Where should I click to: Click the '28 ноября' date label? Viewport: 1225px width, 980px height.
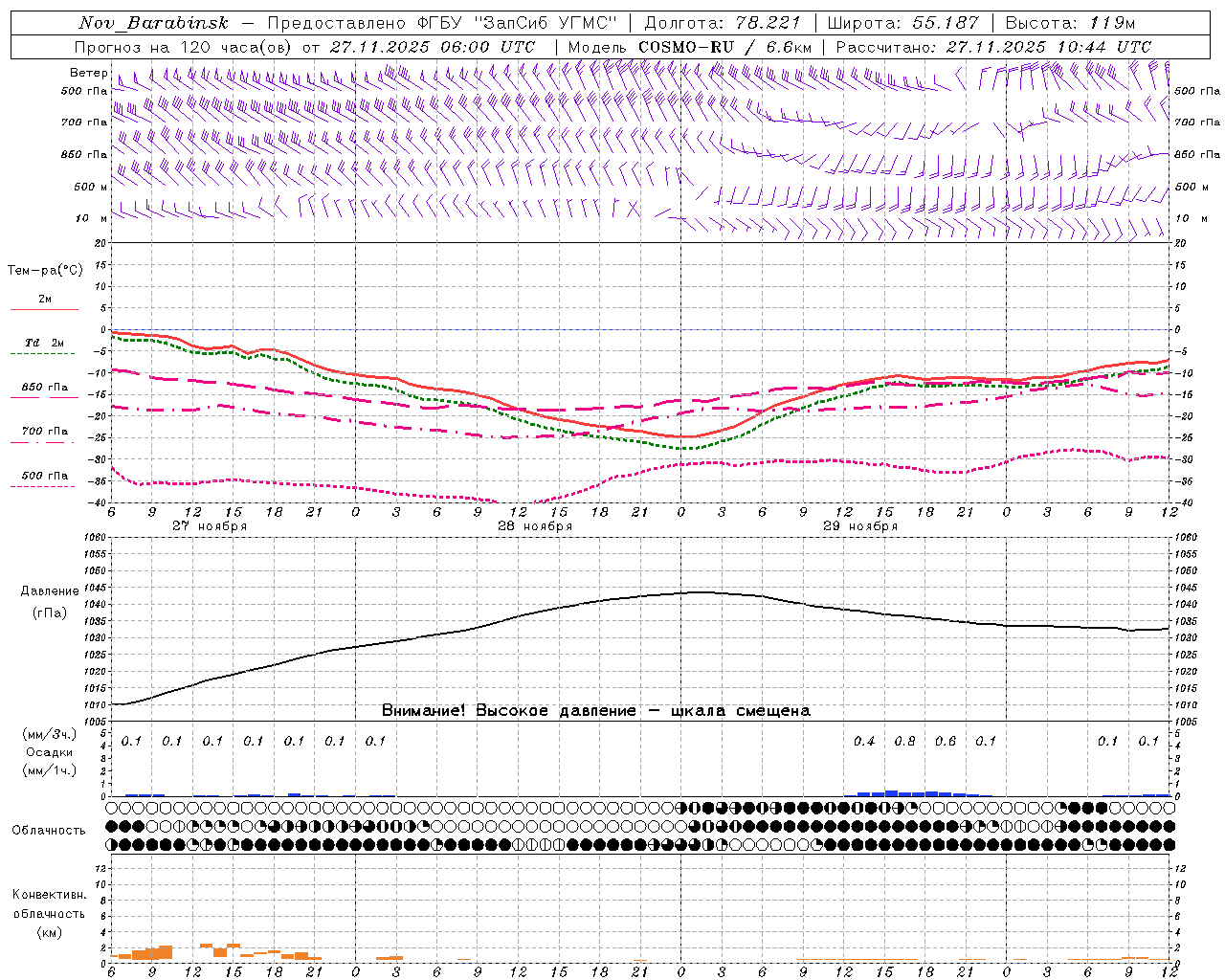point(535,526)
